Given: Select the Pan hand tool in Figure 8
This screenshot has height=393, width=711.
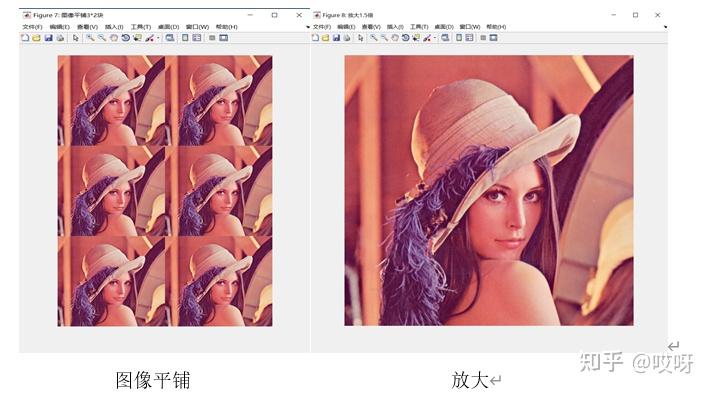Looking at the screenshot, I should point(395,38).
